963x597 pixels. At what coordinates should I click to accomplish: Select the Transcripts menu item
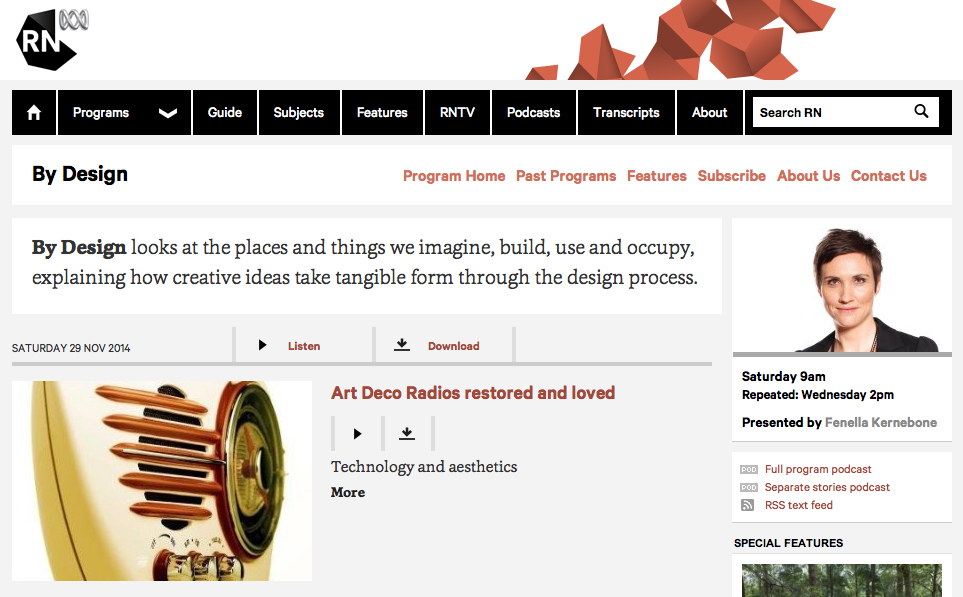(626, 113)
